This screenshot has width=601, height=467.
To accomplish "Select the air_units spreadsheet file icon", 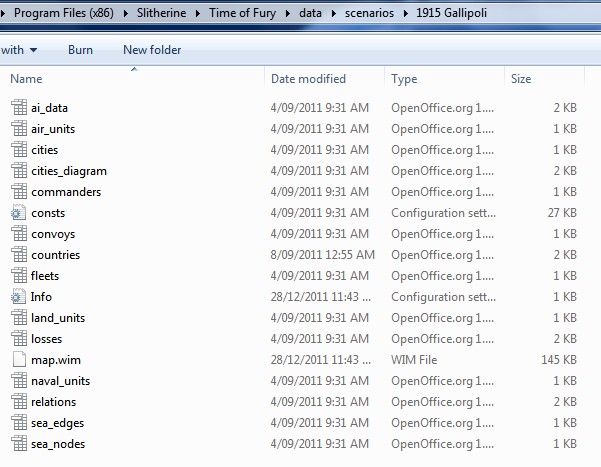I will (x=19, y=129).
